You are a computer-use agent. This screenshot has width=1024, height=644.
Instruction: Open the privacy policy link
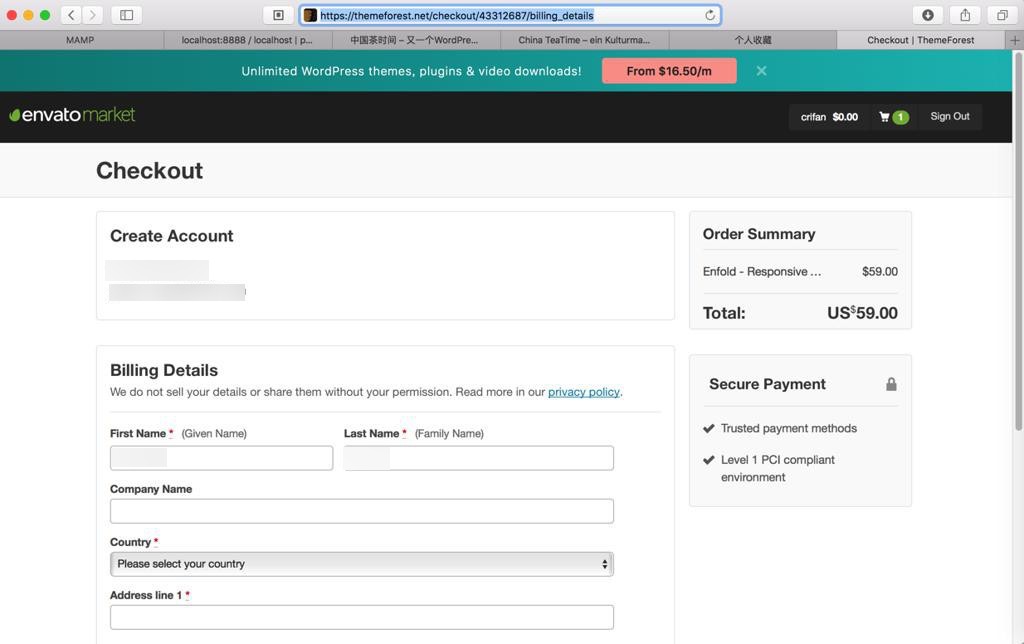[584, 392]
